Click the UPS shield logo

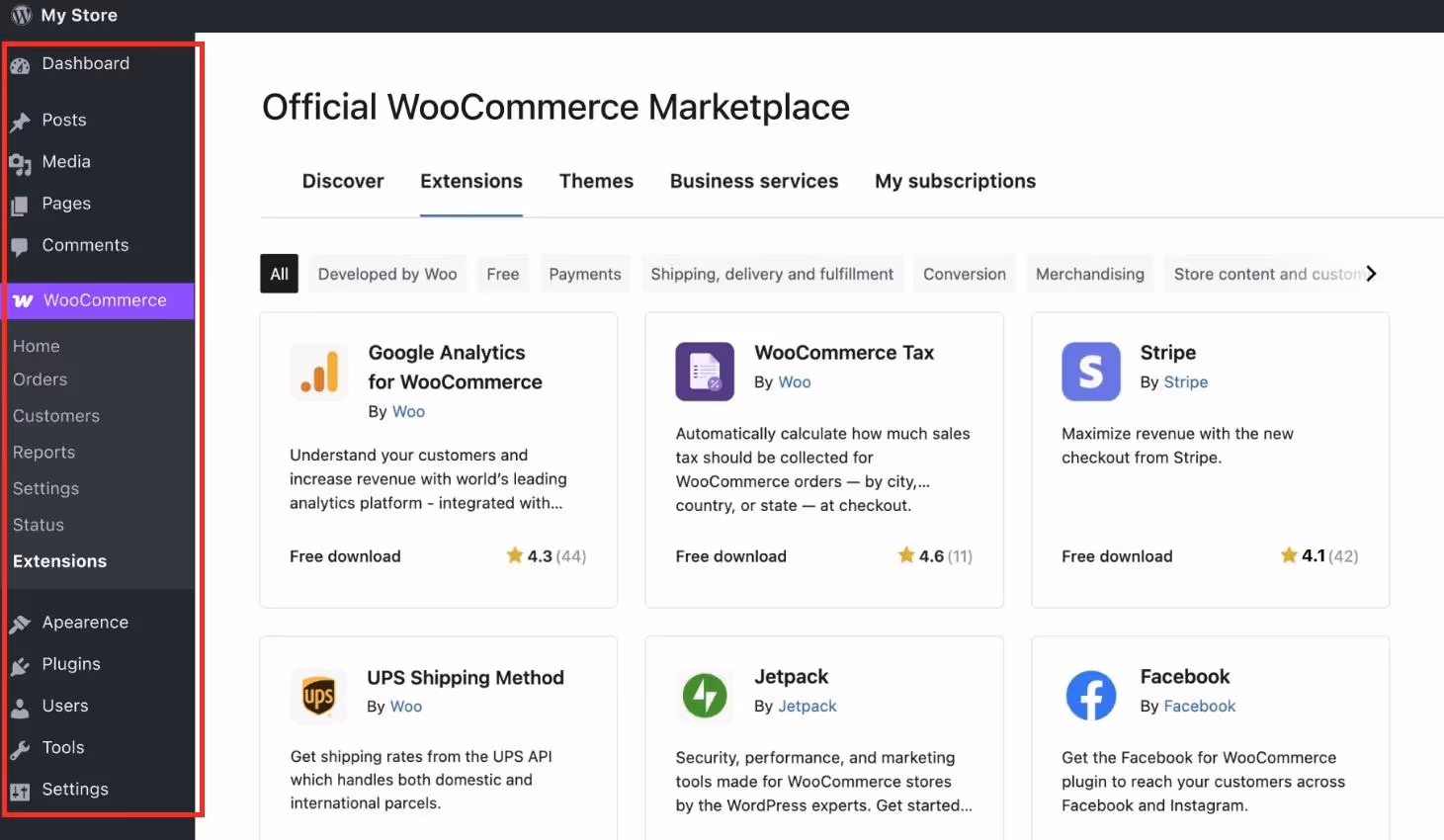tap(318, 696)
